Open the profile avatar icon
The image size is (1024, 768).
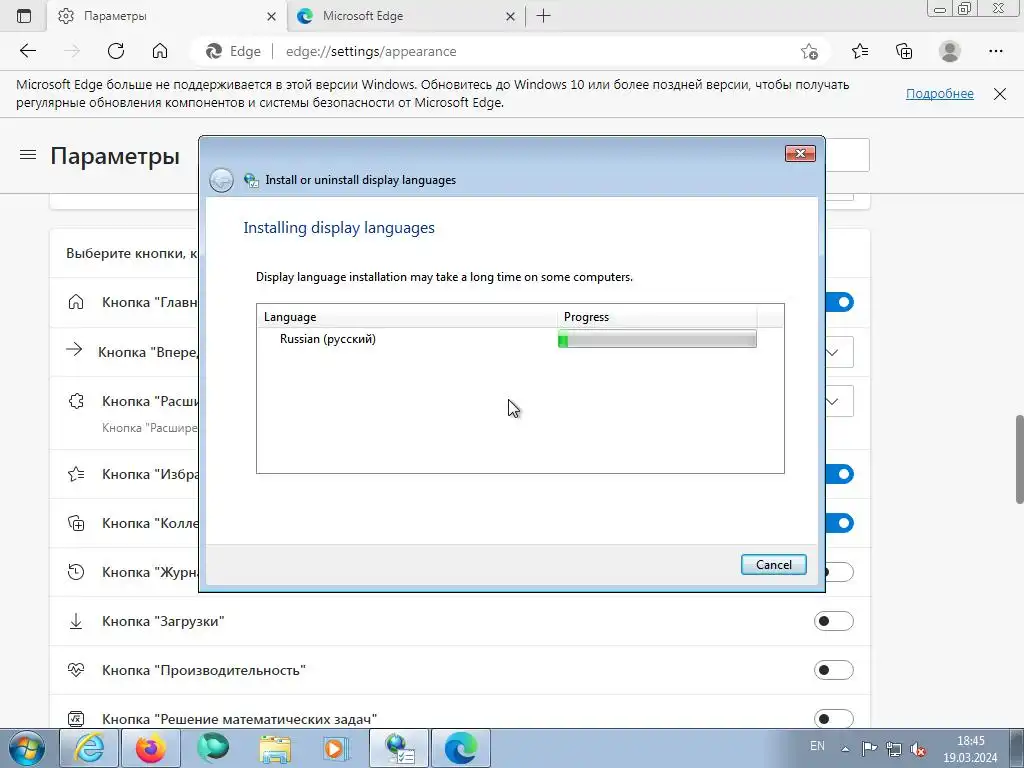click(x=950, y=51)
